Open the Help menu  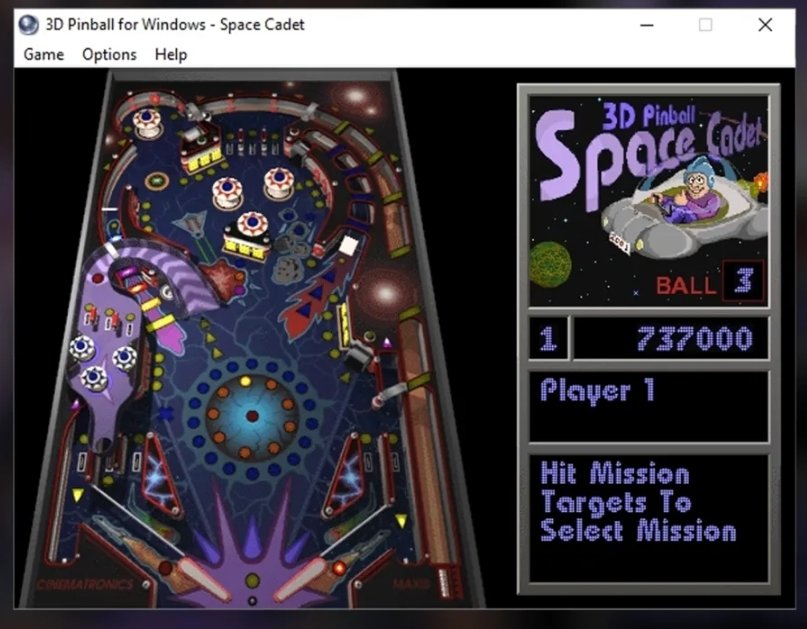[171, 55]
